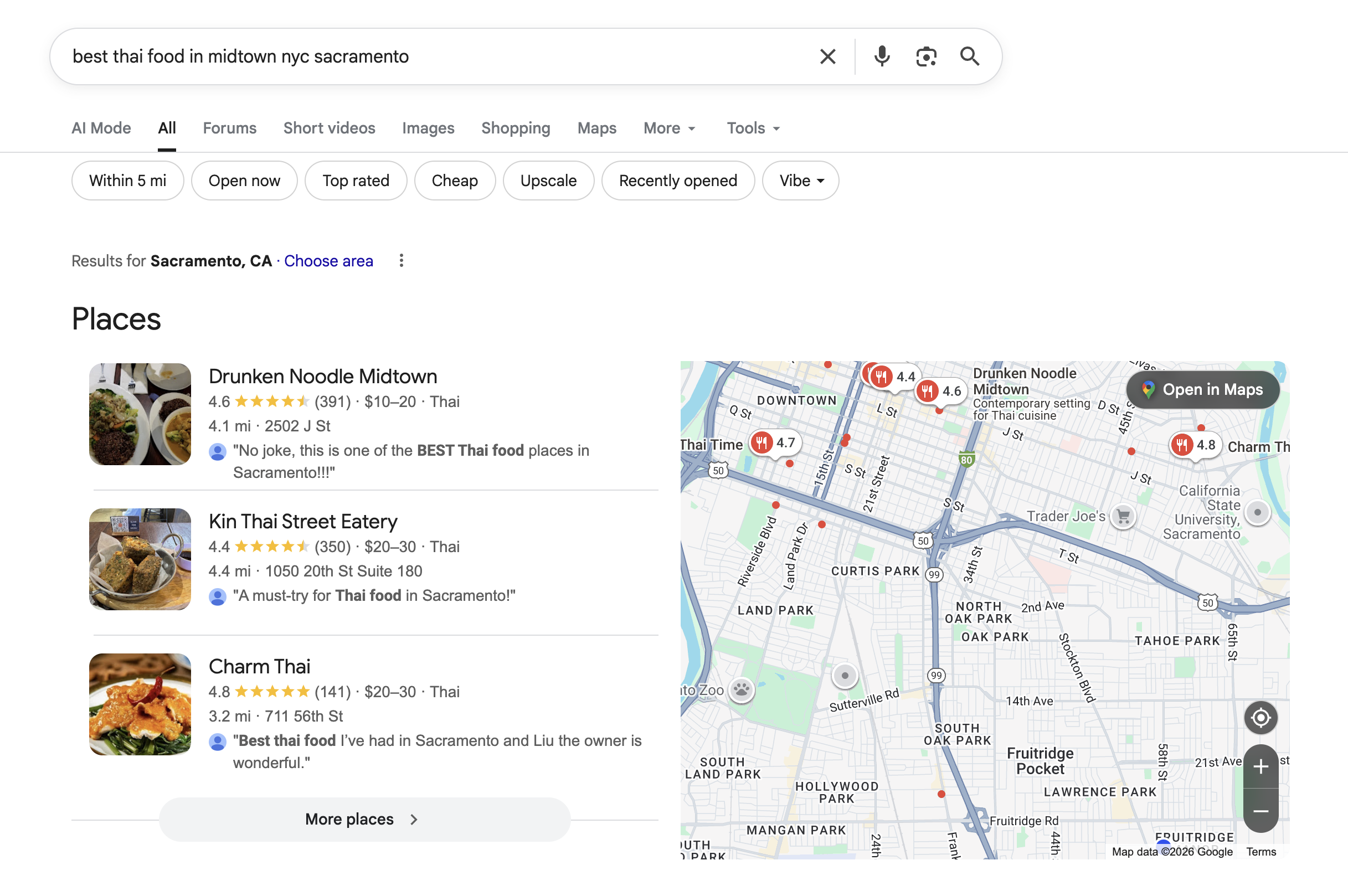Expand the Tools dropdown

click(752, 128)
